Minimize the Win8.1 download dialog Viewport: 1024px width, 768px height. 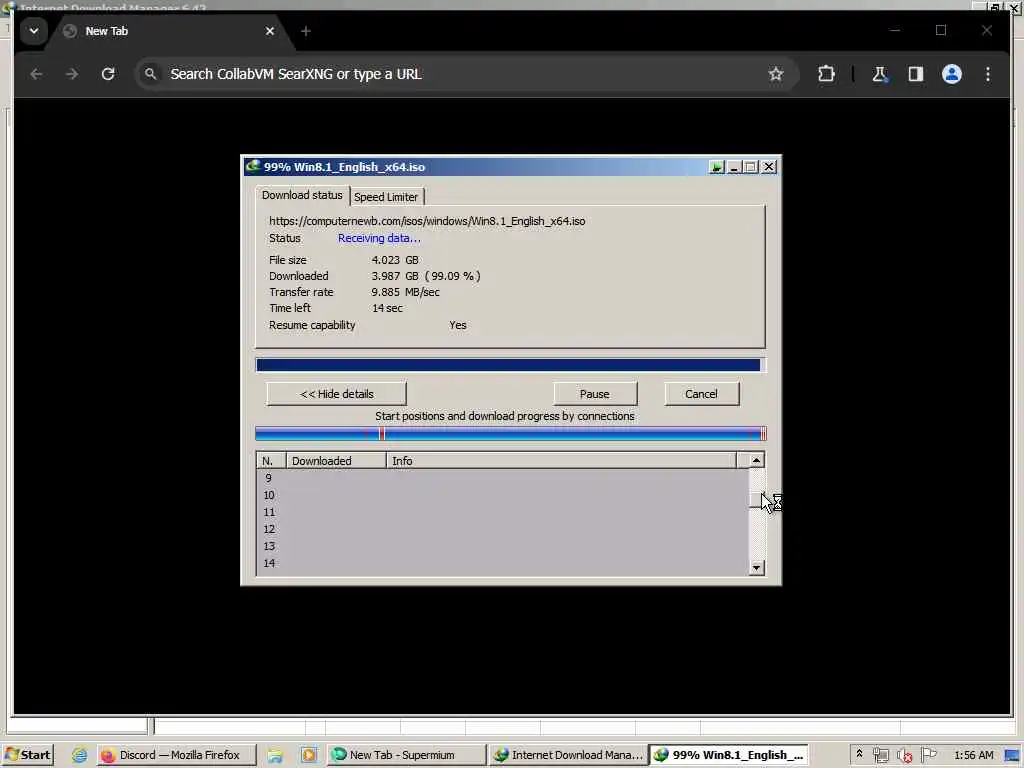(734, 167)
